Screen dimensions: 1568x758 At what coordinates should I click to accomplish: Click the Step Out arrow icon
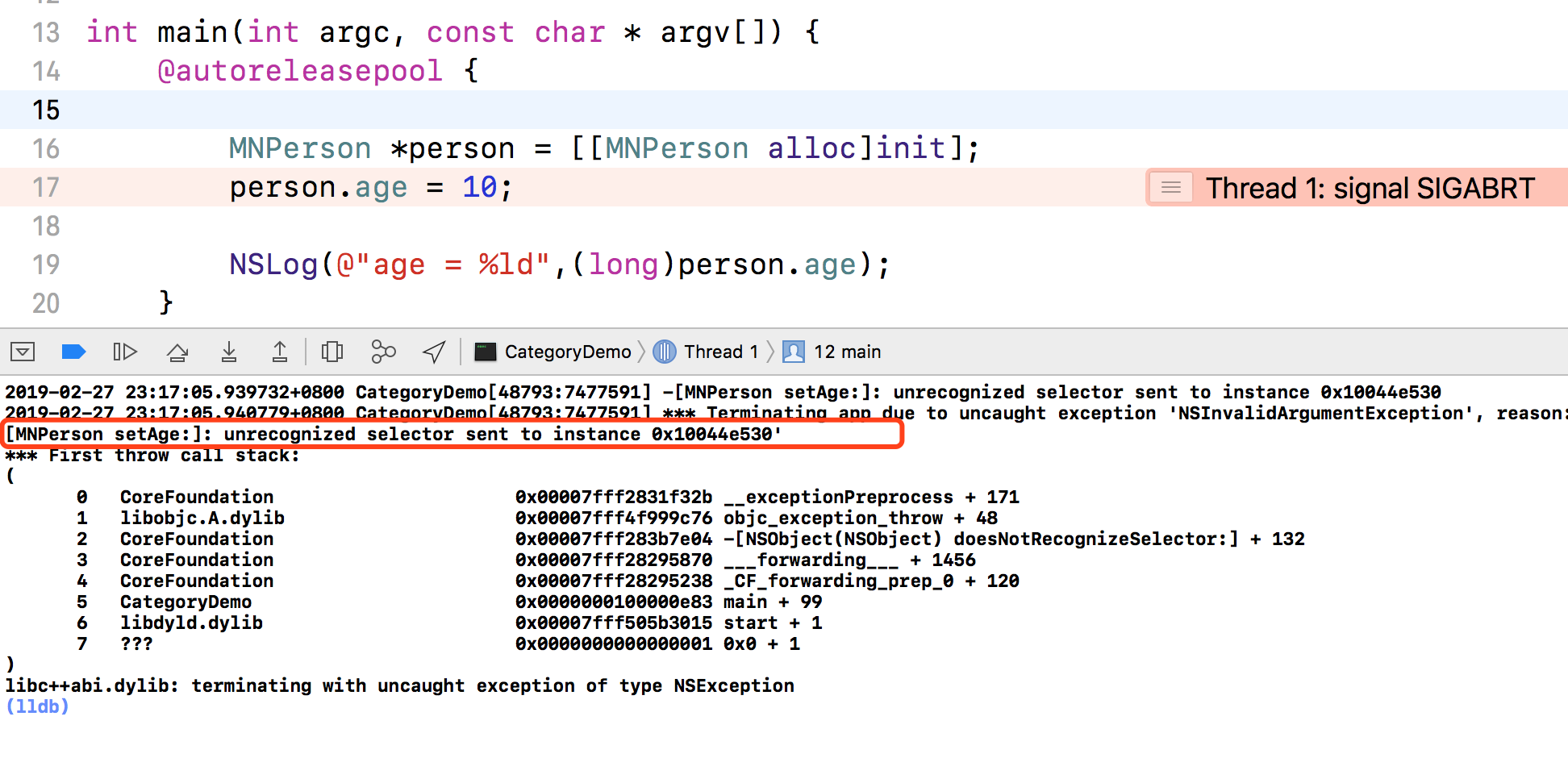[279, 352]
